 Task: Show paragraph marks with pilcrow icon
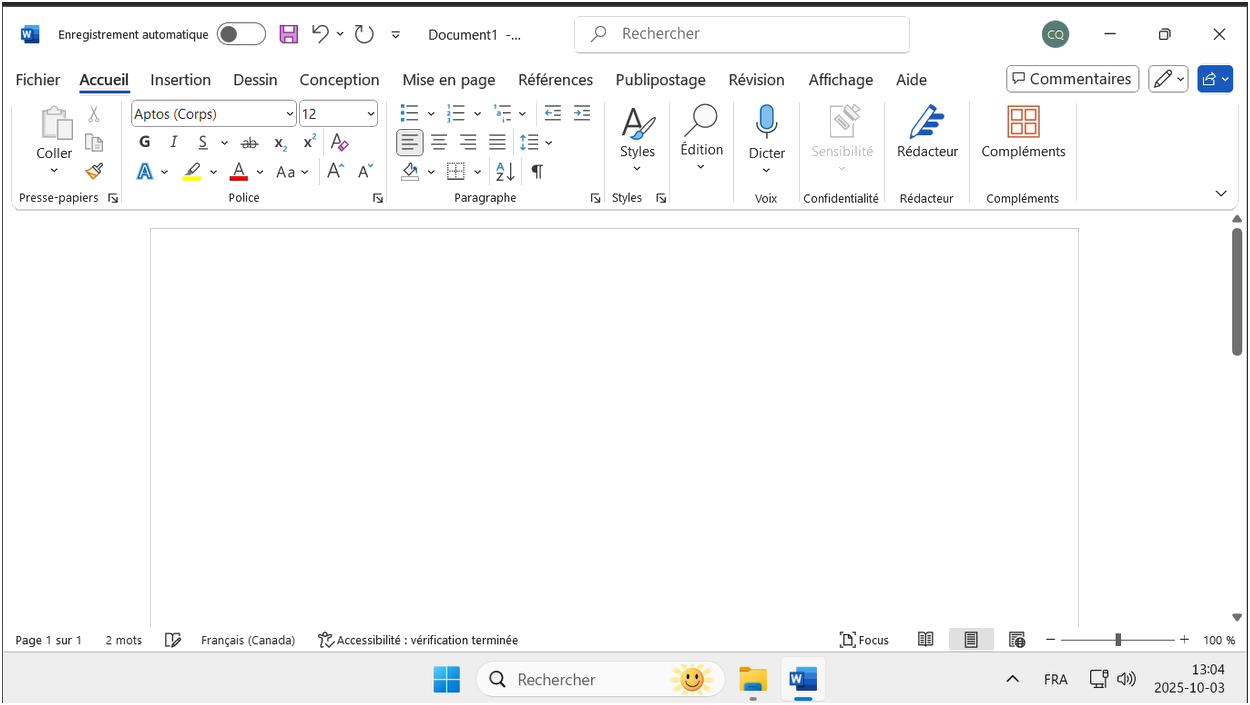537,172
